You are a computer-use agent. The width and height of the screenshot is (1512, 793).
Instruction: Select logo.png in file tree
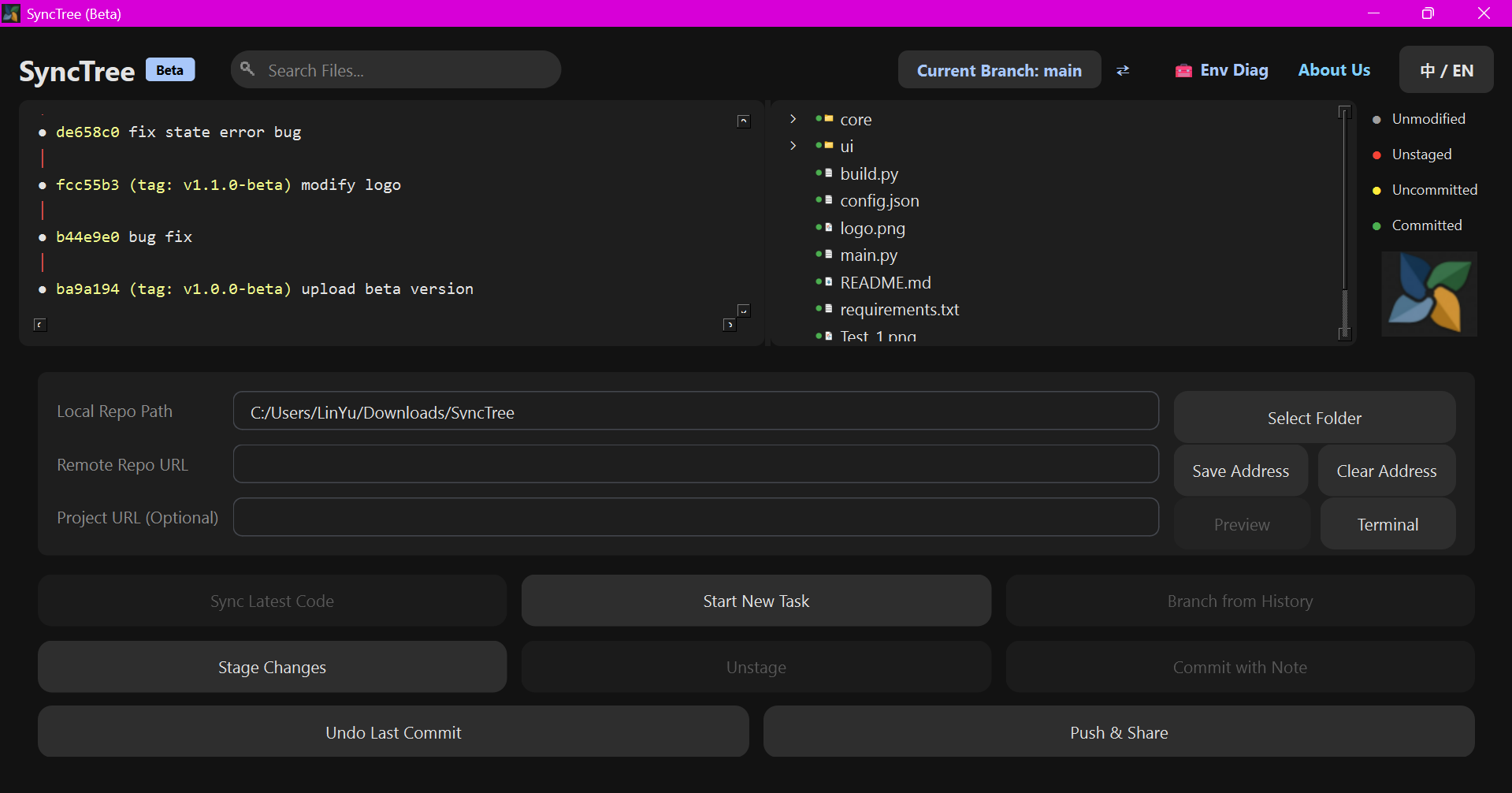tap(872, 228)
